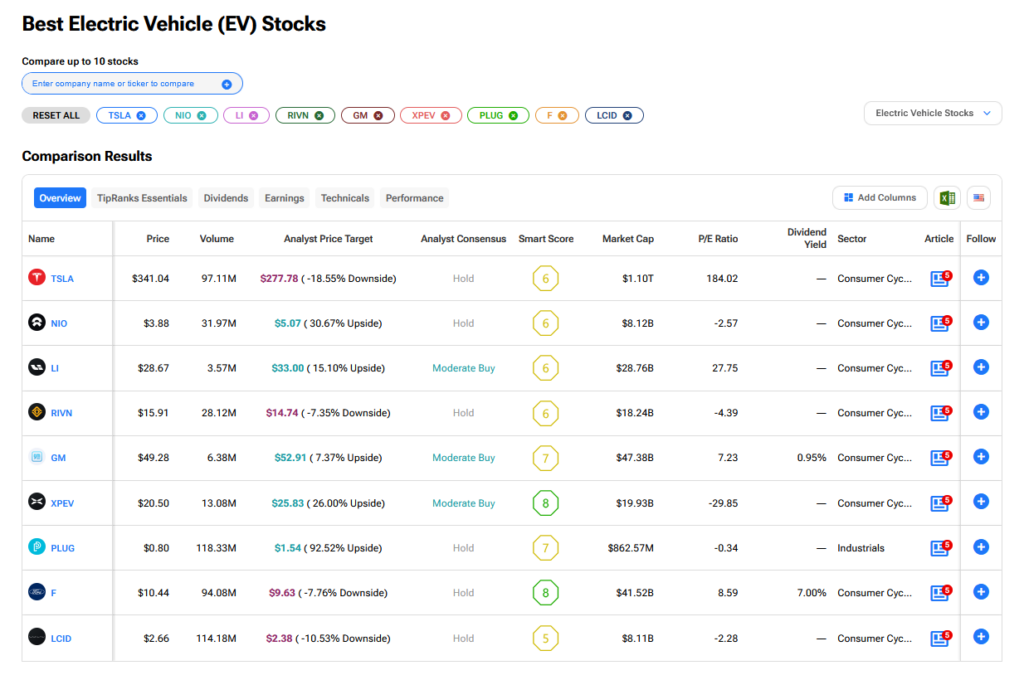
Task: Remove NIO chip from comparison
Action: (202, 116)
